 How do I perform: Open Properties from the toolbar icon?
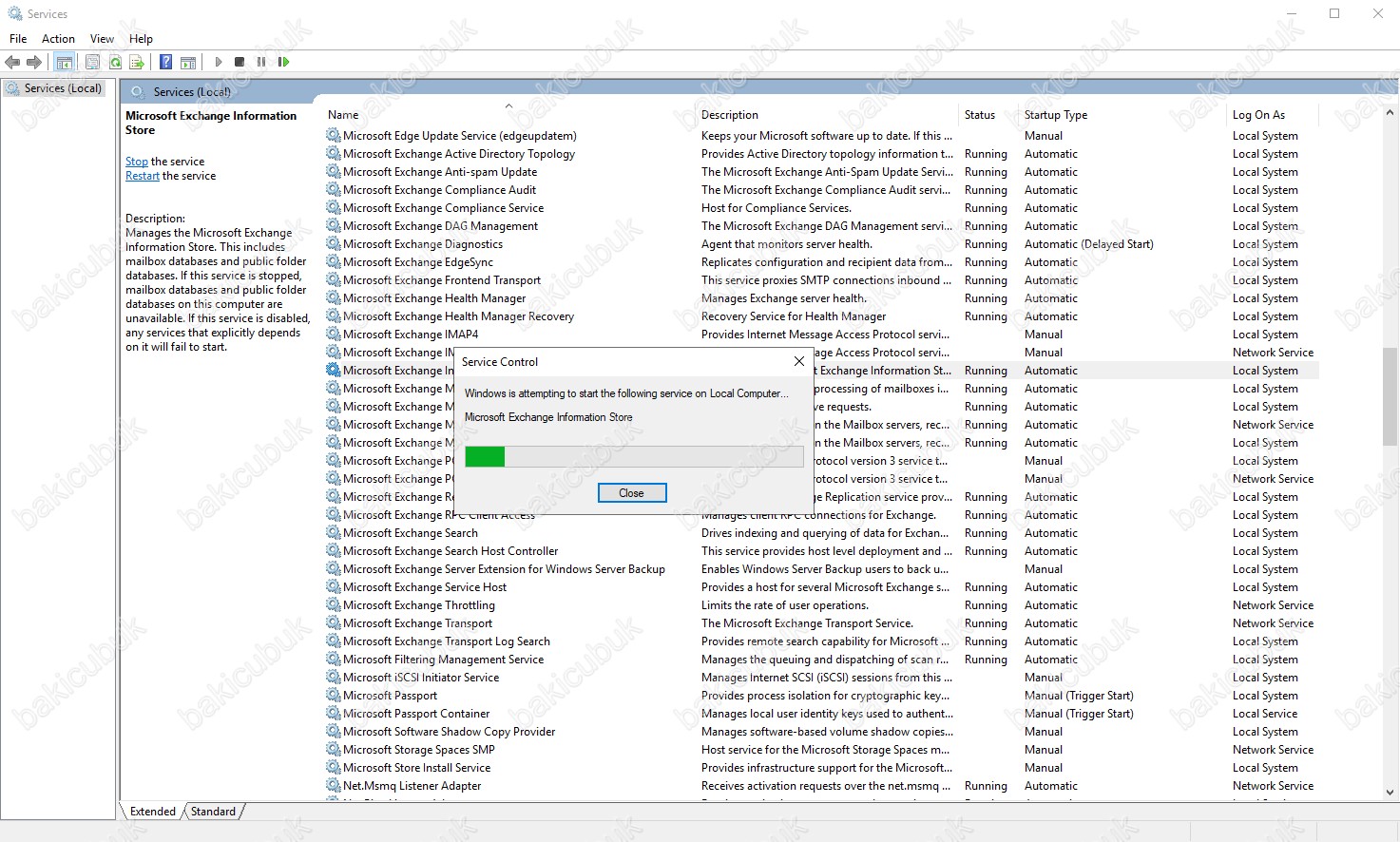coord(92,62)
